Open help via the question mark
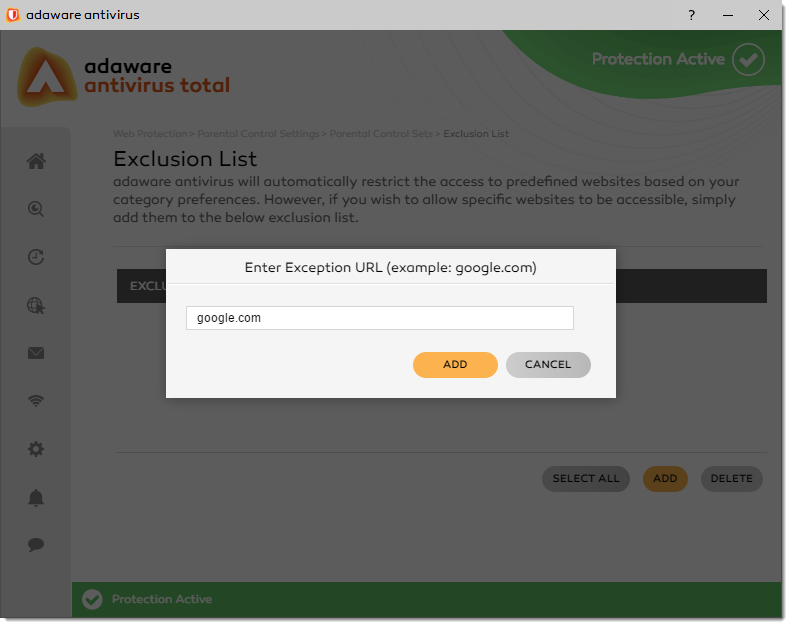The height and width of the screenshot is (626, 790). point(692,15)
